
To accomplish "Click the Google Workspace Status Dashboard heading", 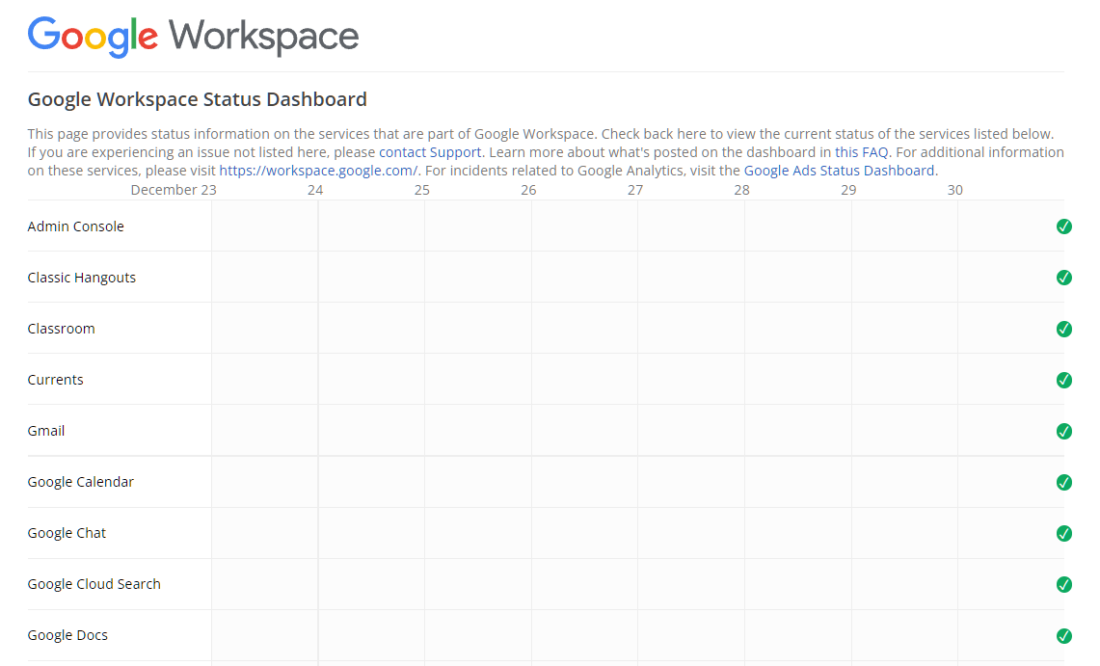I will point(197,99).
